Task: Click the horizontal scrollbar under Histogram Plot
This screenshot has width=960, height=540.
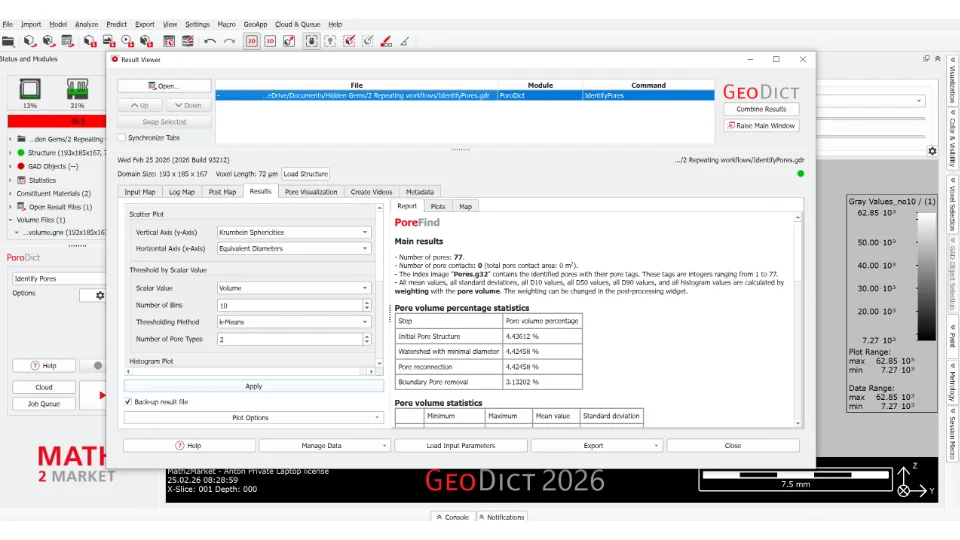Action: click(250, 371)
